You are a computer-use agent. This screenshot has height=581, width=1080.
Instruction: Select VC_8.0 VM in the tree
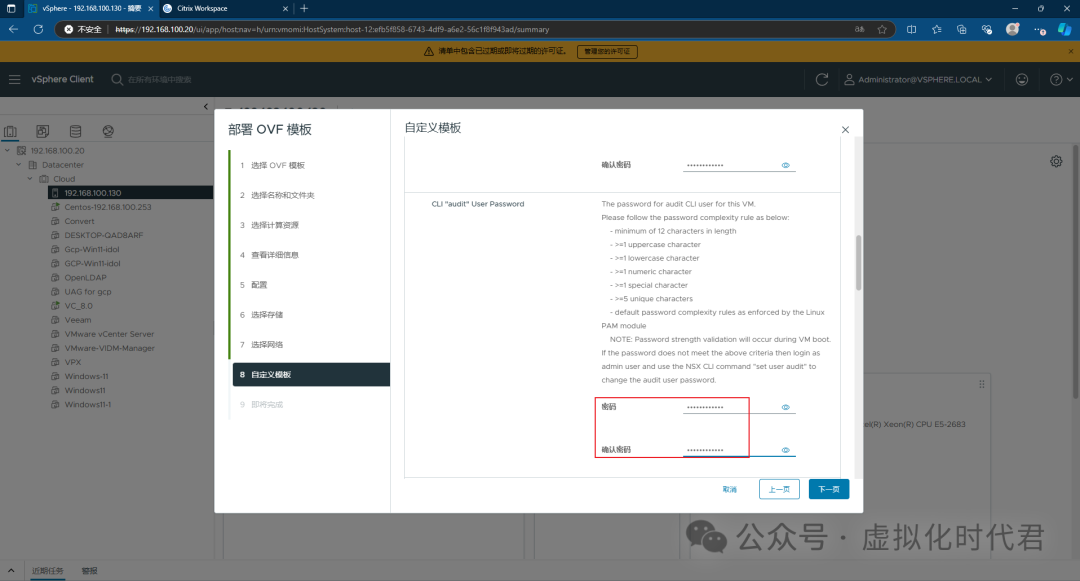point(78,306)
